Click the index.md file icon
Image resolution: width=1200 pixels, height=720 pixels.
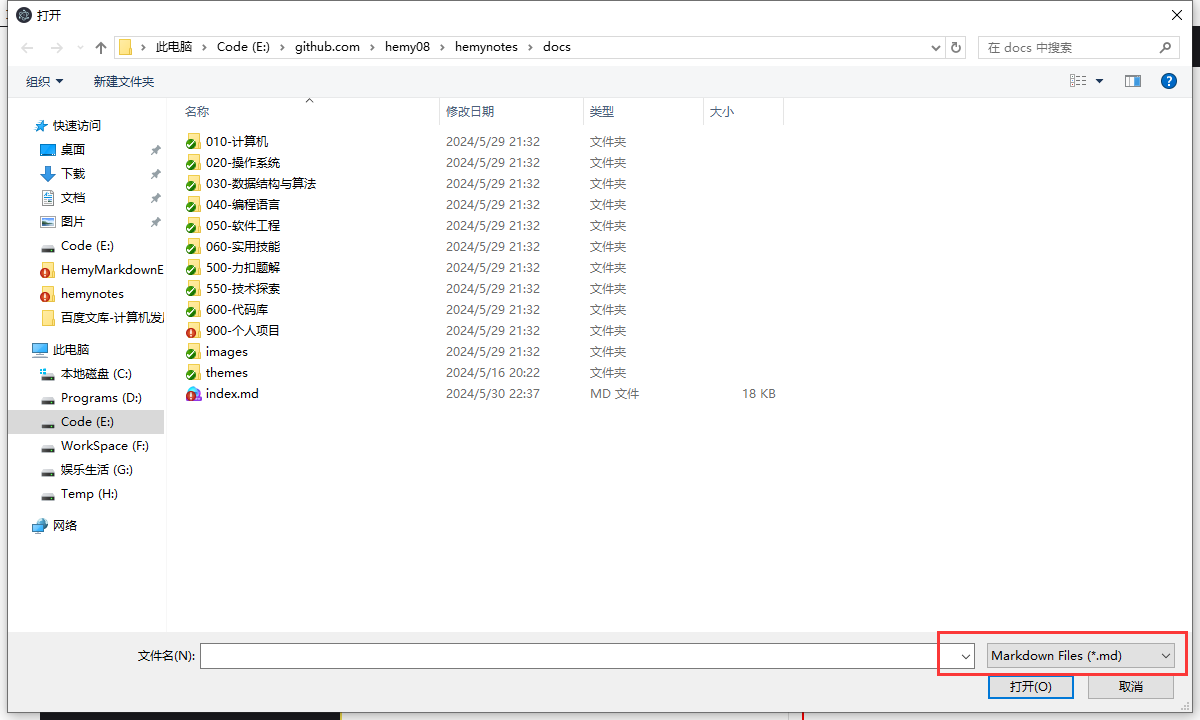pos(193,394)
